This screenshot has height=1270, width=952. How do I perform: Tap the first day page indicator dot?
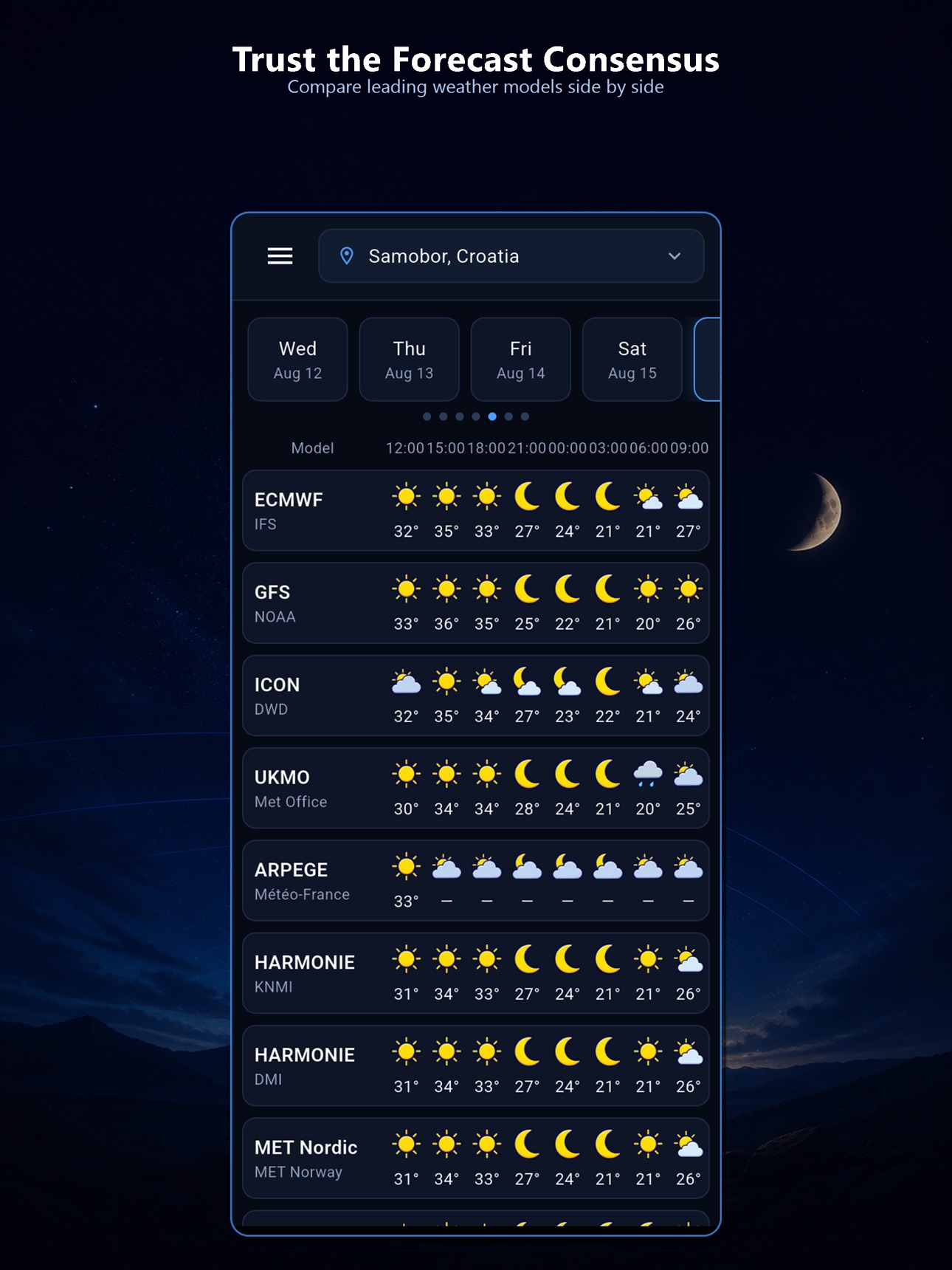click(427, 416)
